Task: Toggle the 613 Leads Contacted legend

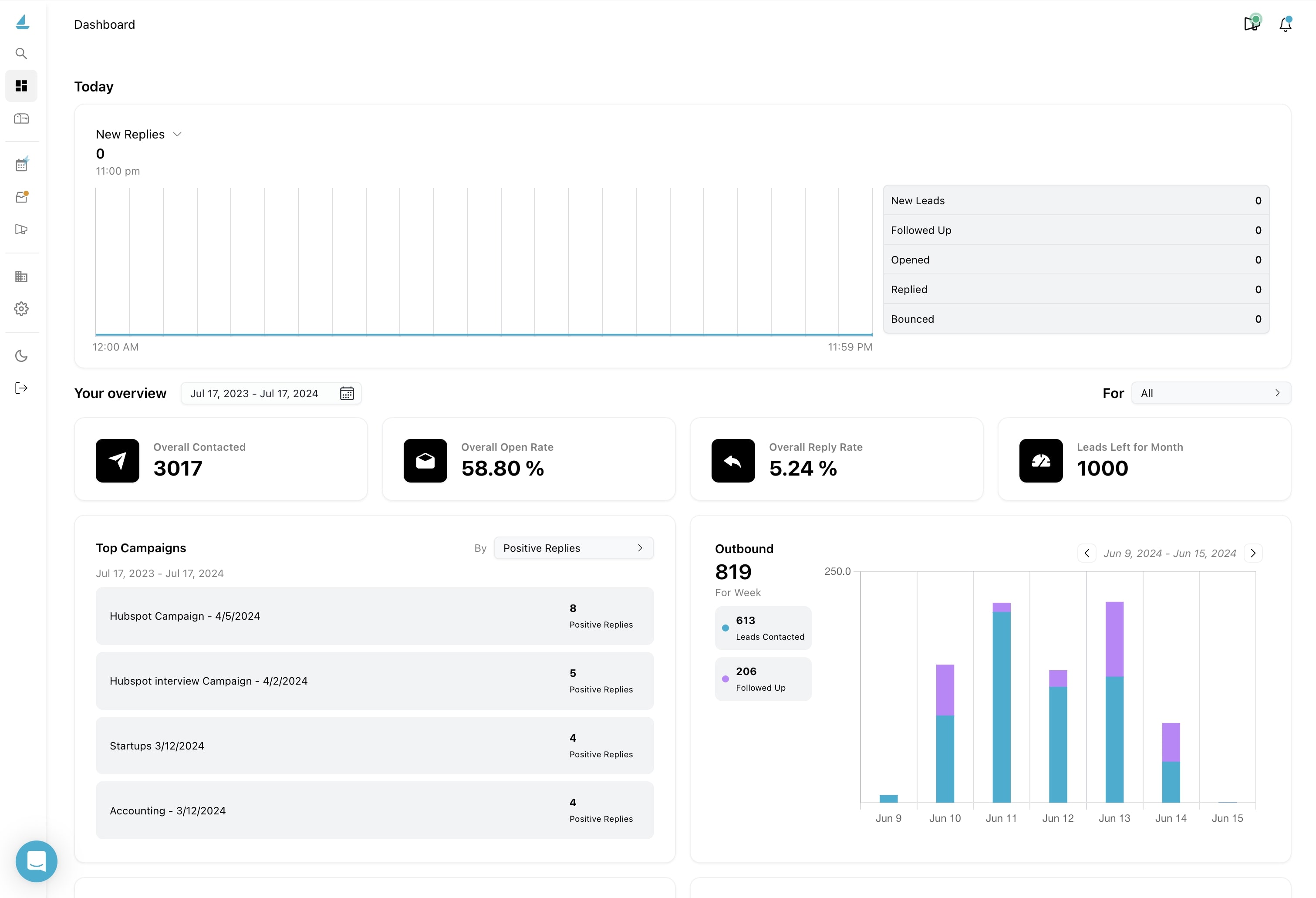Action: 763,628
